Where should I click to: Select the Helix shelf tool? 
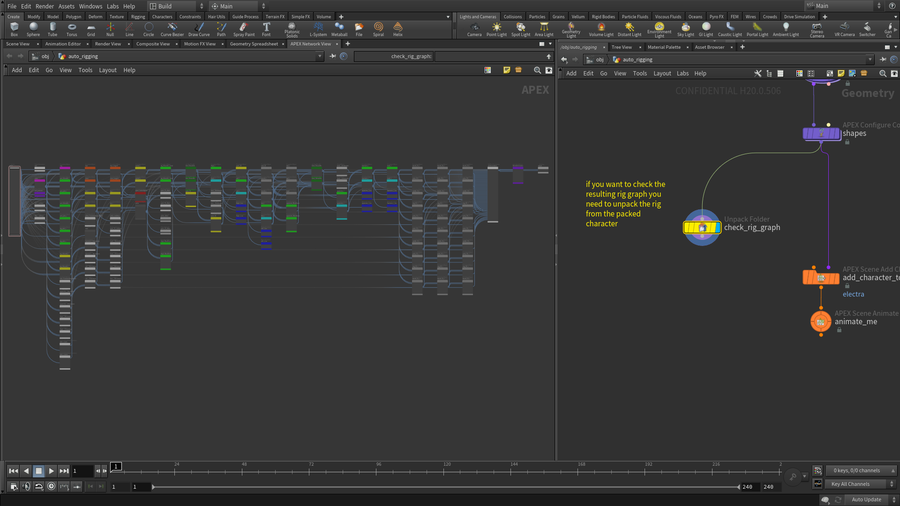coord(398,29)
